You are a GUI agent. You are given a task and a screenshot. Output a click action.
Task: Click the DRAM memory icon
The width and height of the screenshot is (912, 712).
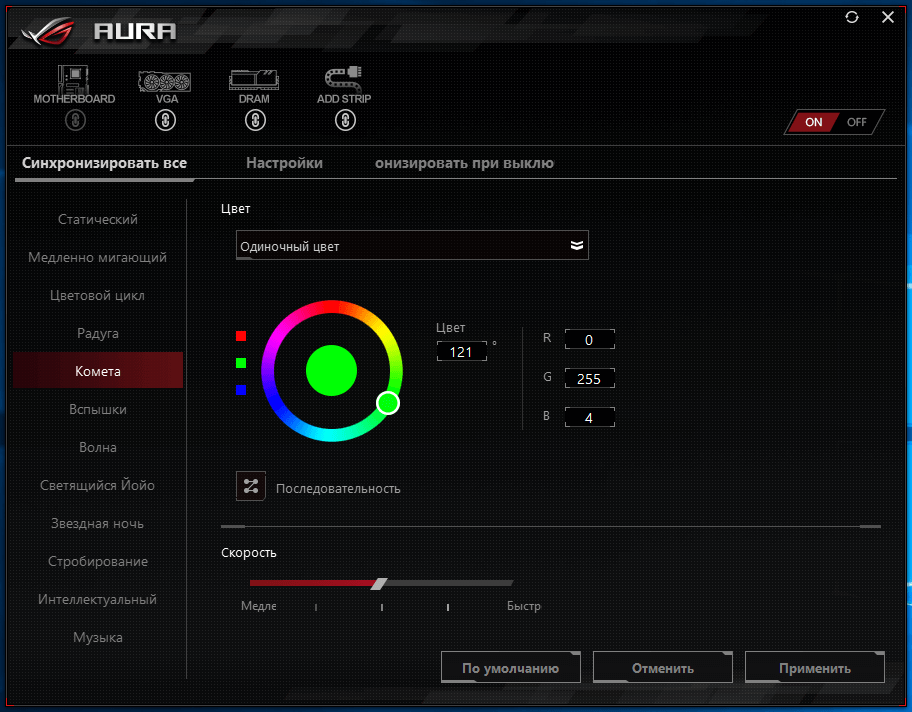pos(254,80)
